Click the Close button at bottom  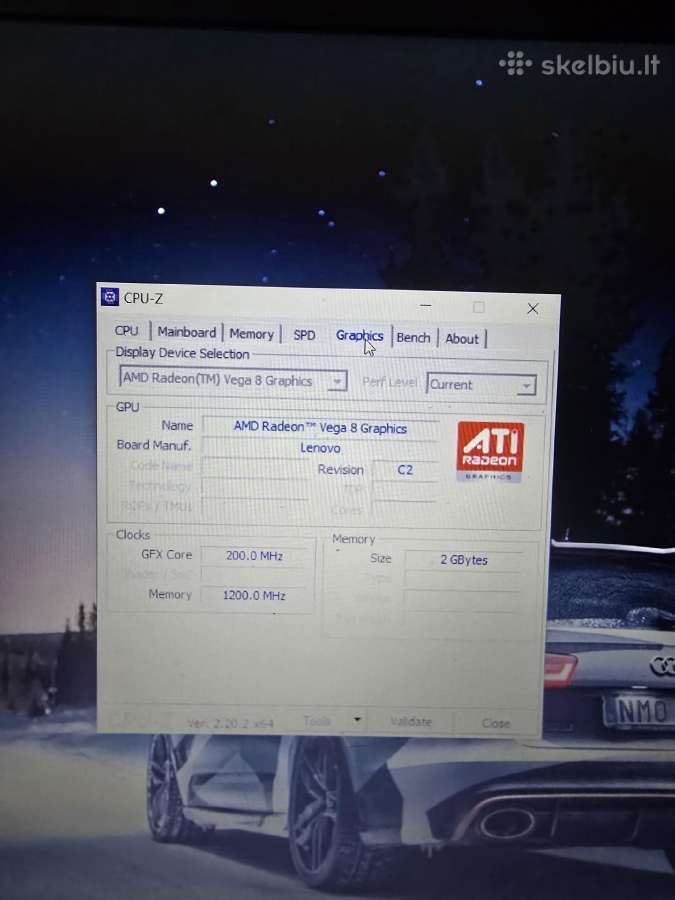point(496,723)
